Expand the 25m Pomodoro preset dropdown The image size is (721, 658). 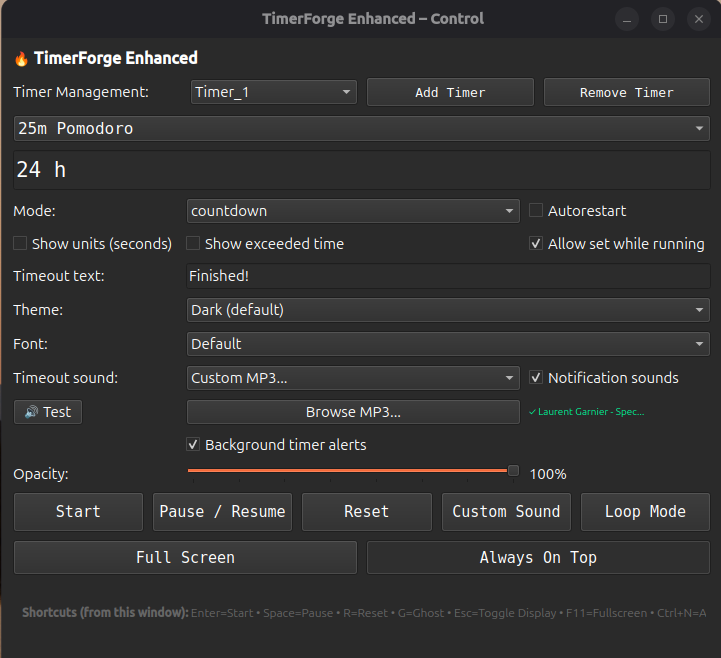360,129
